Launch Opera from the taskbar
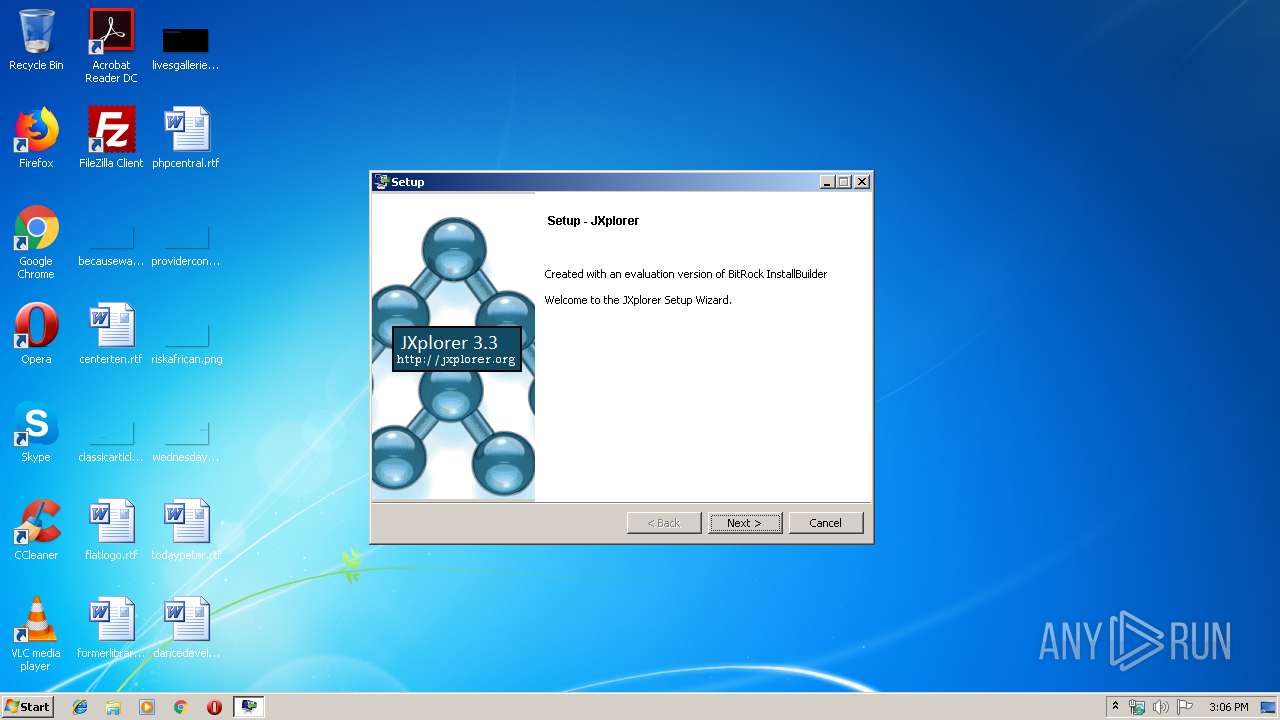Screen dimensions: 1280x720 click(214, 707)
